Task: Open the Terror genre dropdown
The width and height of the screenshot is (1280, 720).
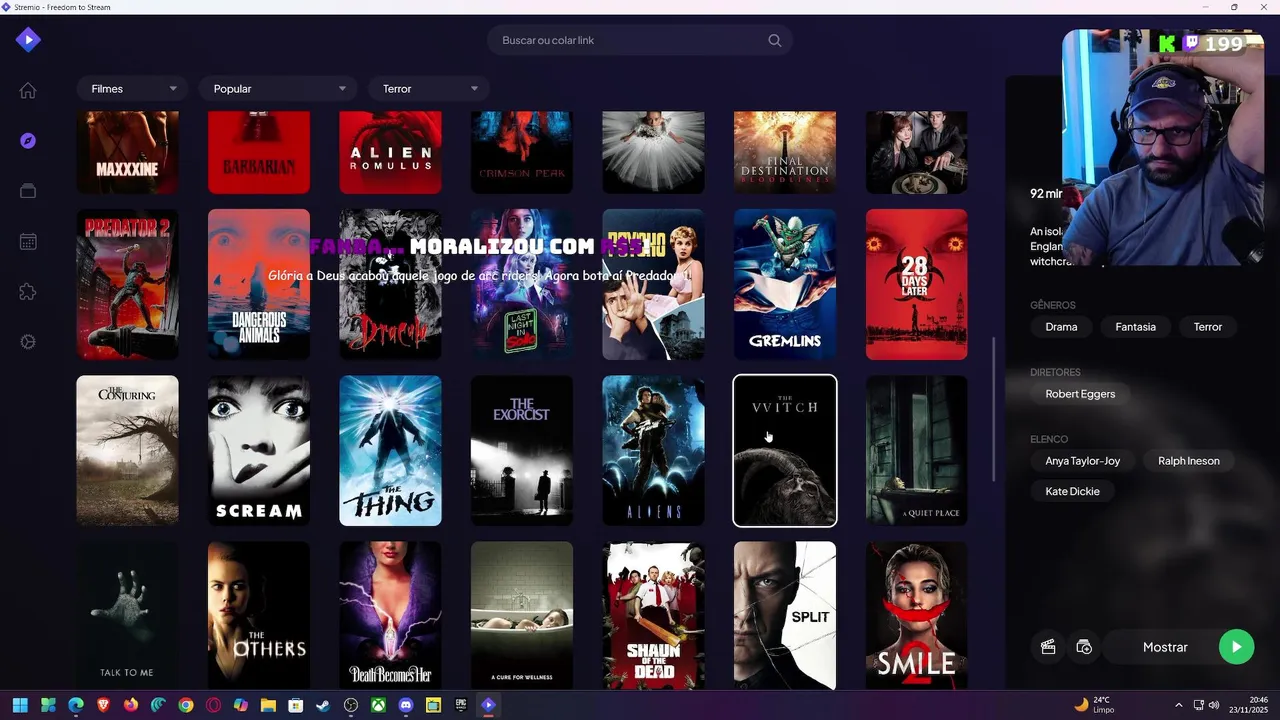Action: [x=429, y=89]
